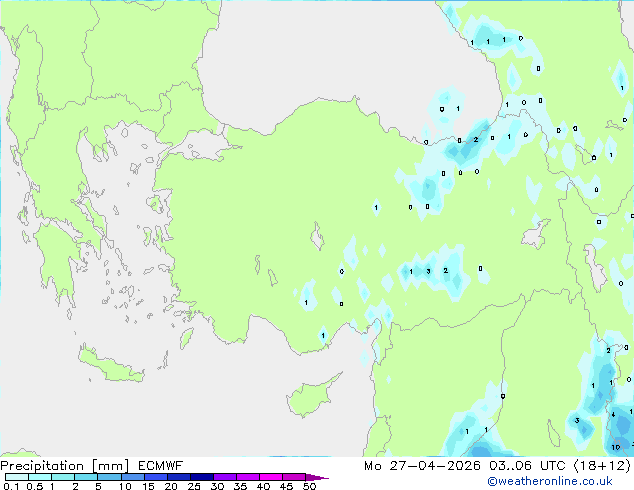Click the '40' legend scale label
634x490 pixels.
[x=263, y=486]
